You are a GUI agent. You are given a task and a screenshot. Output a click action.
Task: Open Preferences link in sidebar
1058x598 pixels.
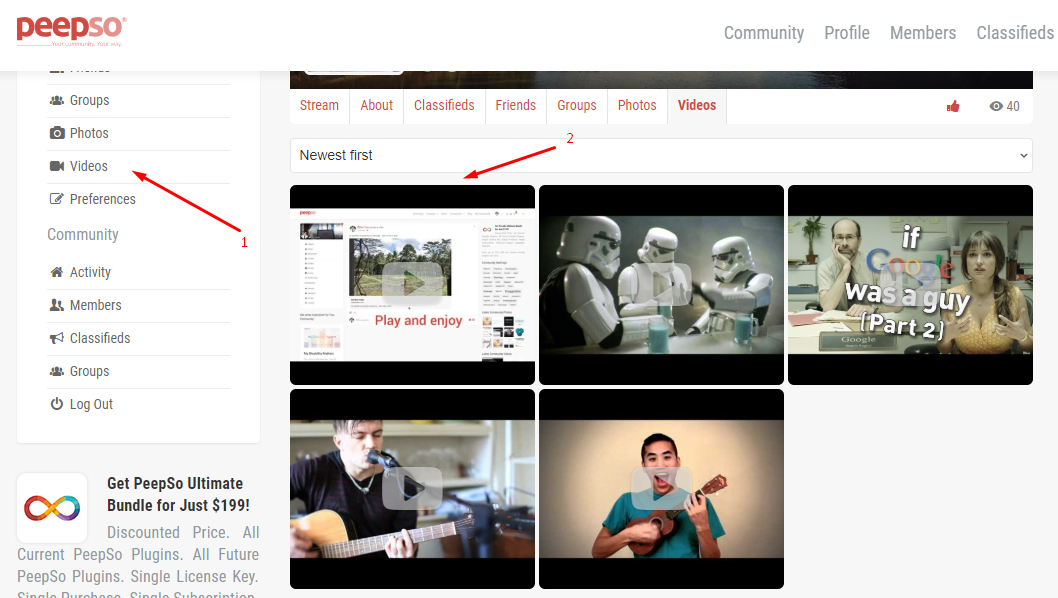click(x=103, y=199)
